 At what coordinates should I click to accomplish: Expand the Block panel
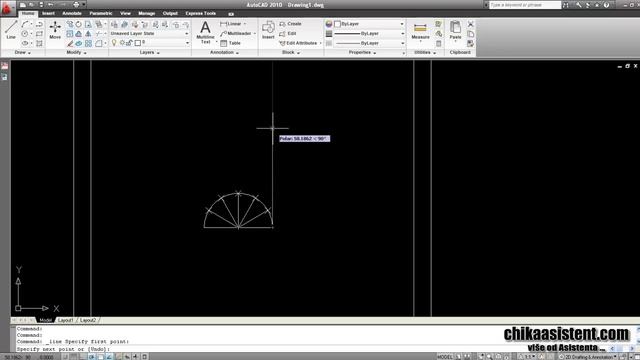coord(291,53)
